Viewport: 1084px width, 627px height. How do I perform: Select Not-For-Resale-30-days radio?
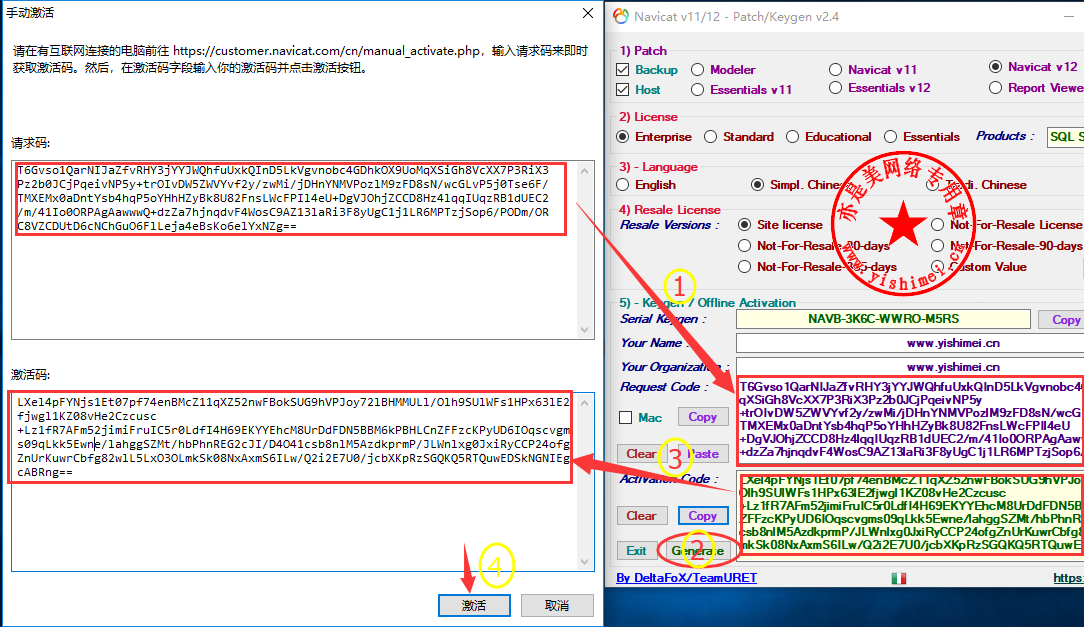[x=745, y=245]
